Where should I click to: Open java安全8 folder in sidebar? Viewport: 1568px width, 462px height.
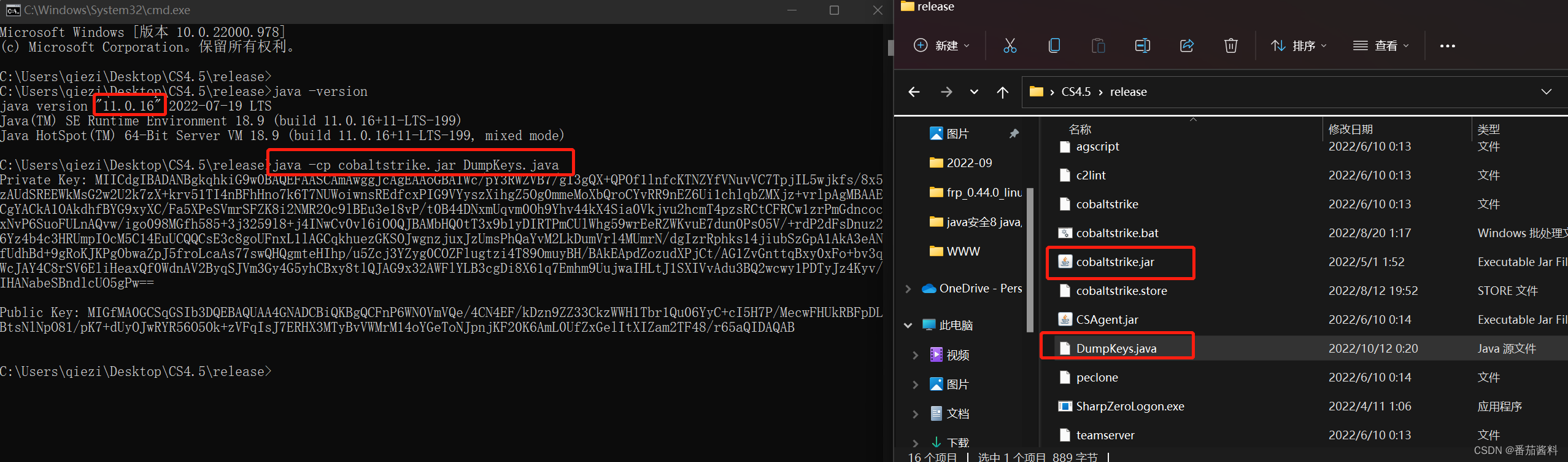pos(975,222)
